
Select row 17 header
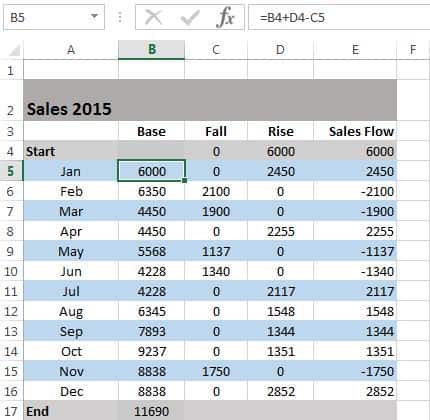click(11, 411)
